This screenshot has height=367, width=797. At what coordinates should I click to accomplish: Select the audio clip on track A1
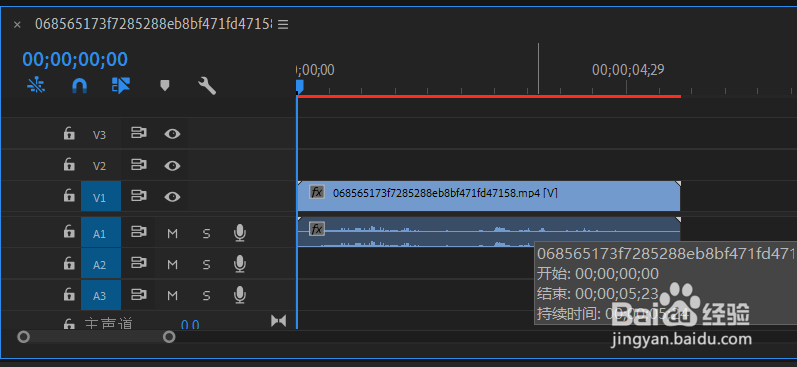coord(488,232)
